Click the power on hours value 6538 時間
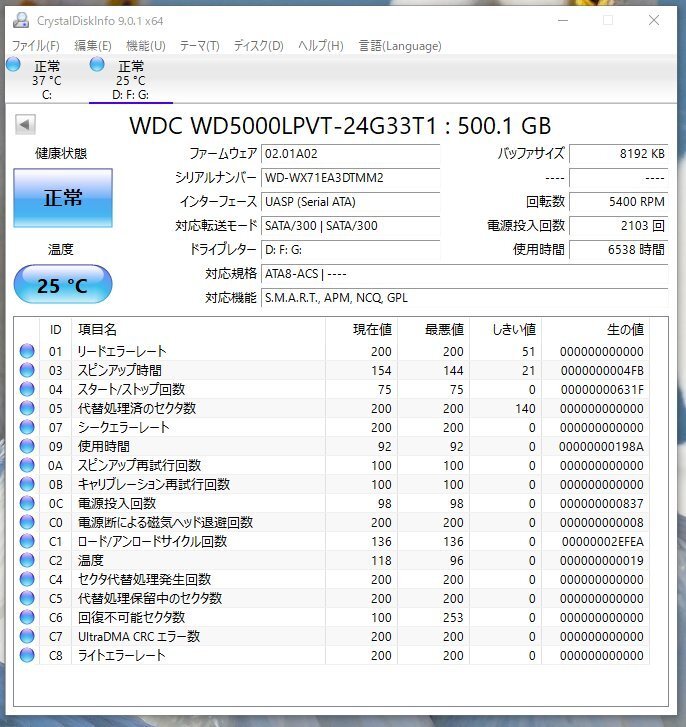 click(618, 250)
